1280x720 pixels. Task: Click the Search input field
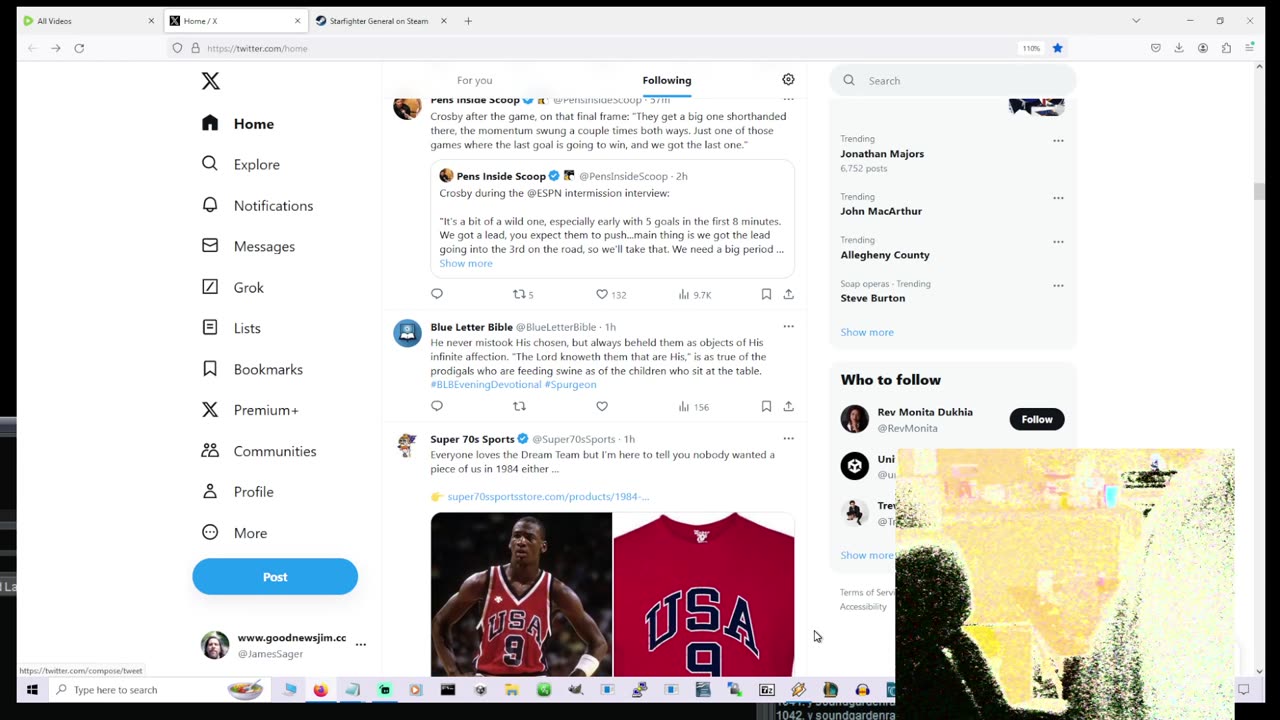(953, 80)
